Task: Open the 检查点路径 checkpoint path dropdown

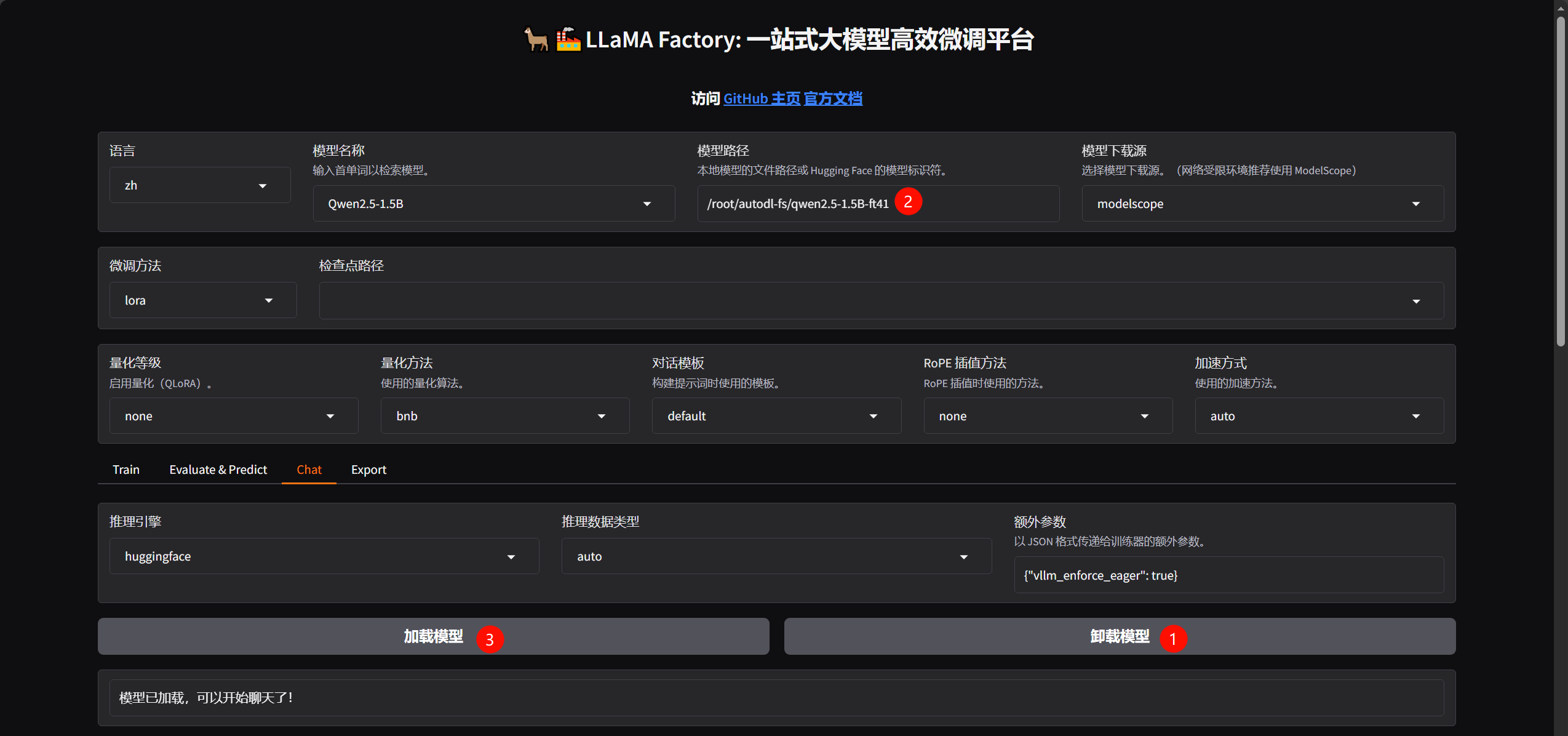Action: (x=880, y=301)
